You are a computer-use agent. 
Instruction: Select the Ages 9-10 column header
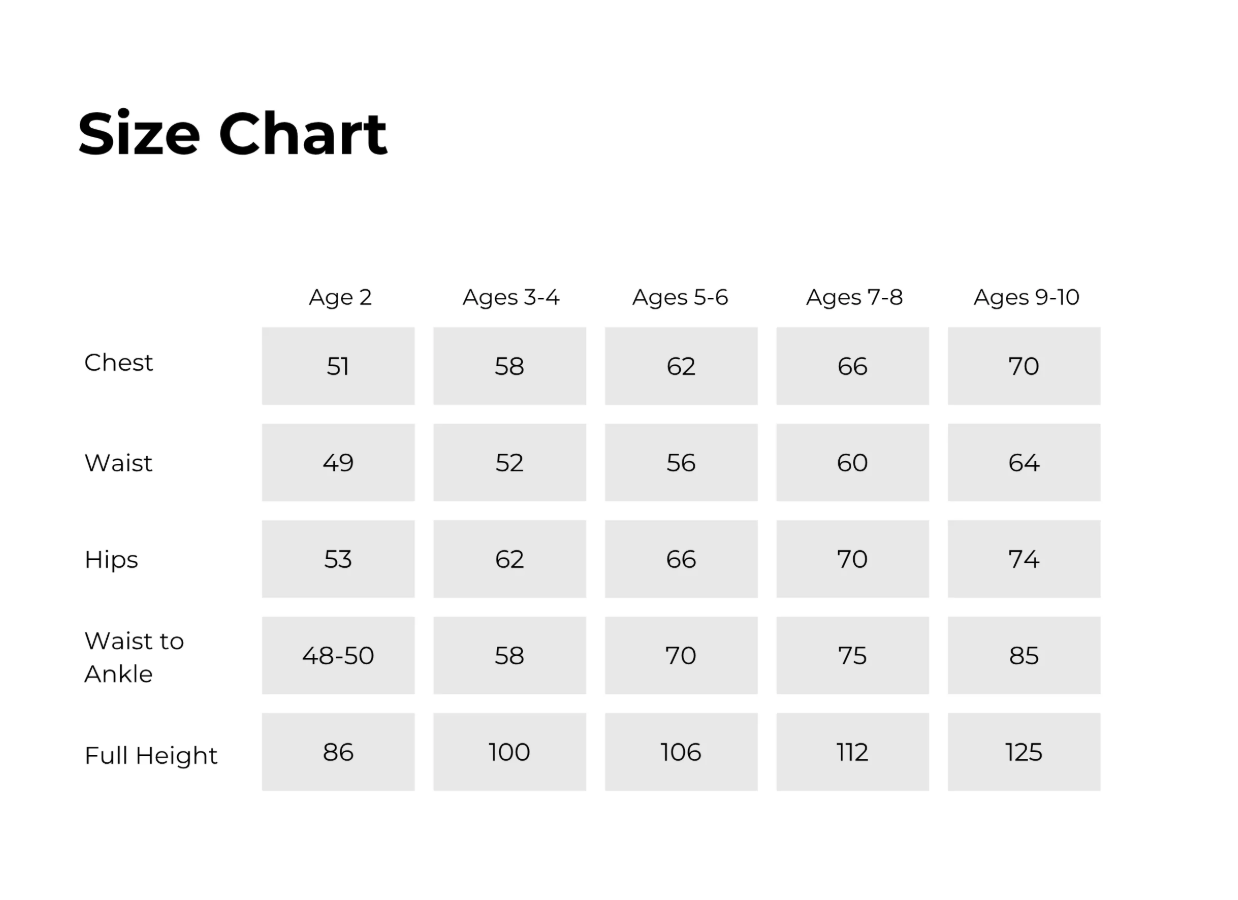(x=1026, y=298)
